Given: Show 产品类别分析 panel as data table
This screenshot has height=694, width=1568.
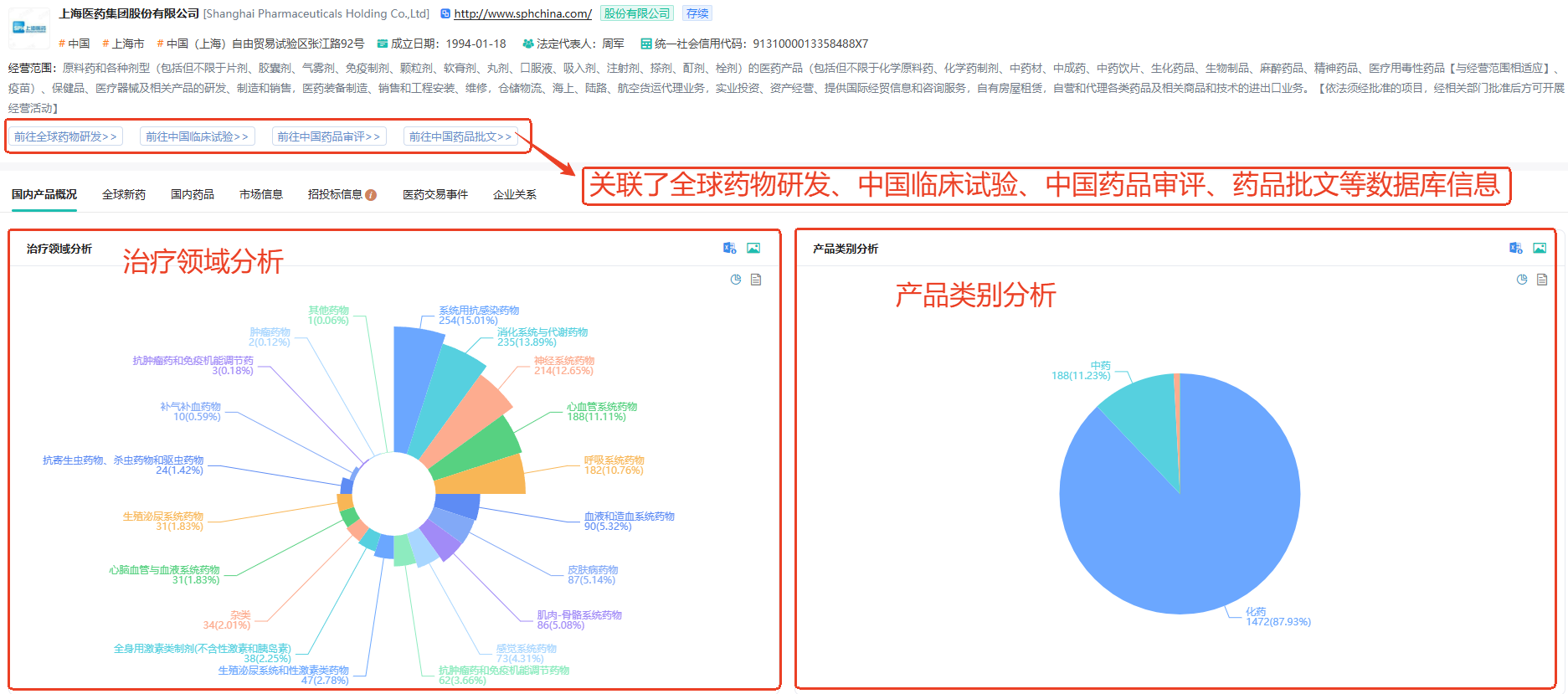Looking at the screenshot, I should click(1542, 280).
